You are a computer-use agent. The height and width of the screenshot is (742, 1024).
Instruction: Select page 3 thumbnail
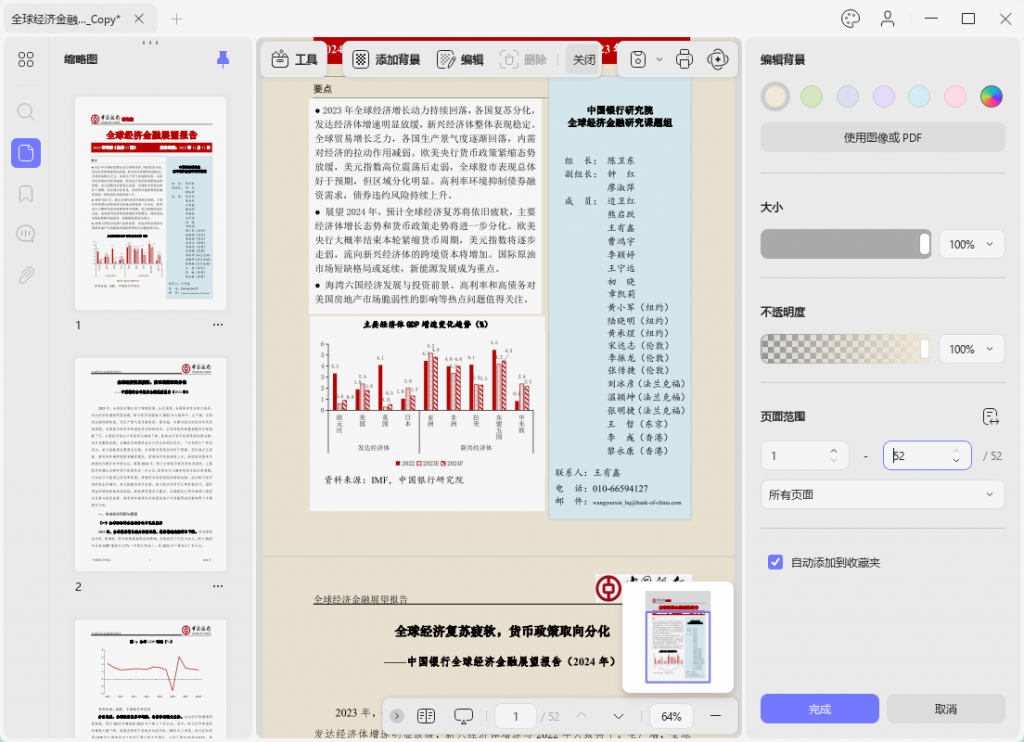point(150,679)
